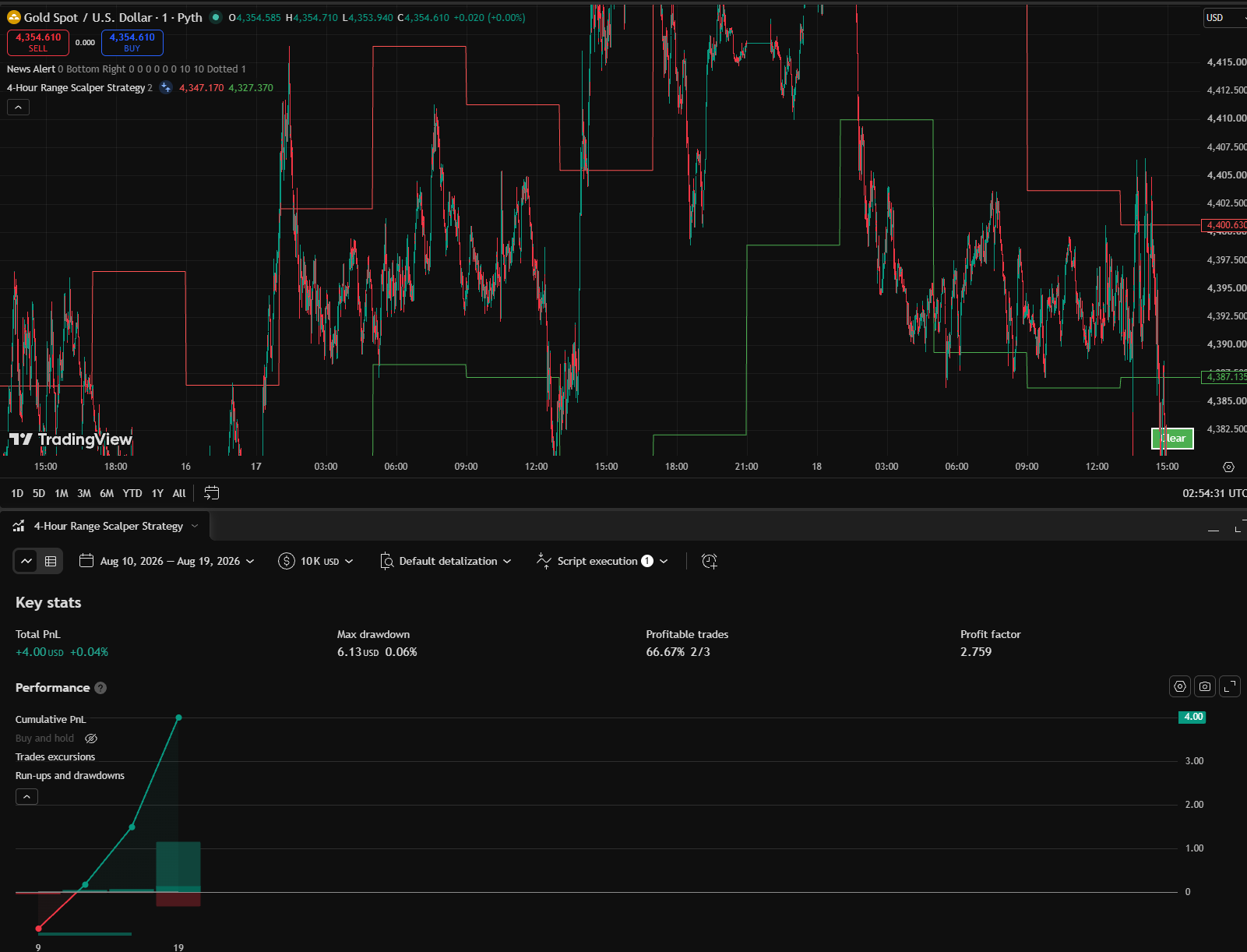Click the Profit factor 2.759 value

coord(976,652)
